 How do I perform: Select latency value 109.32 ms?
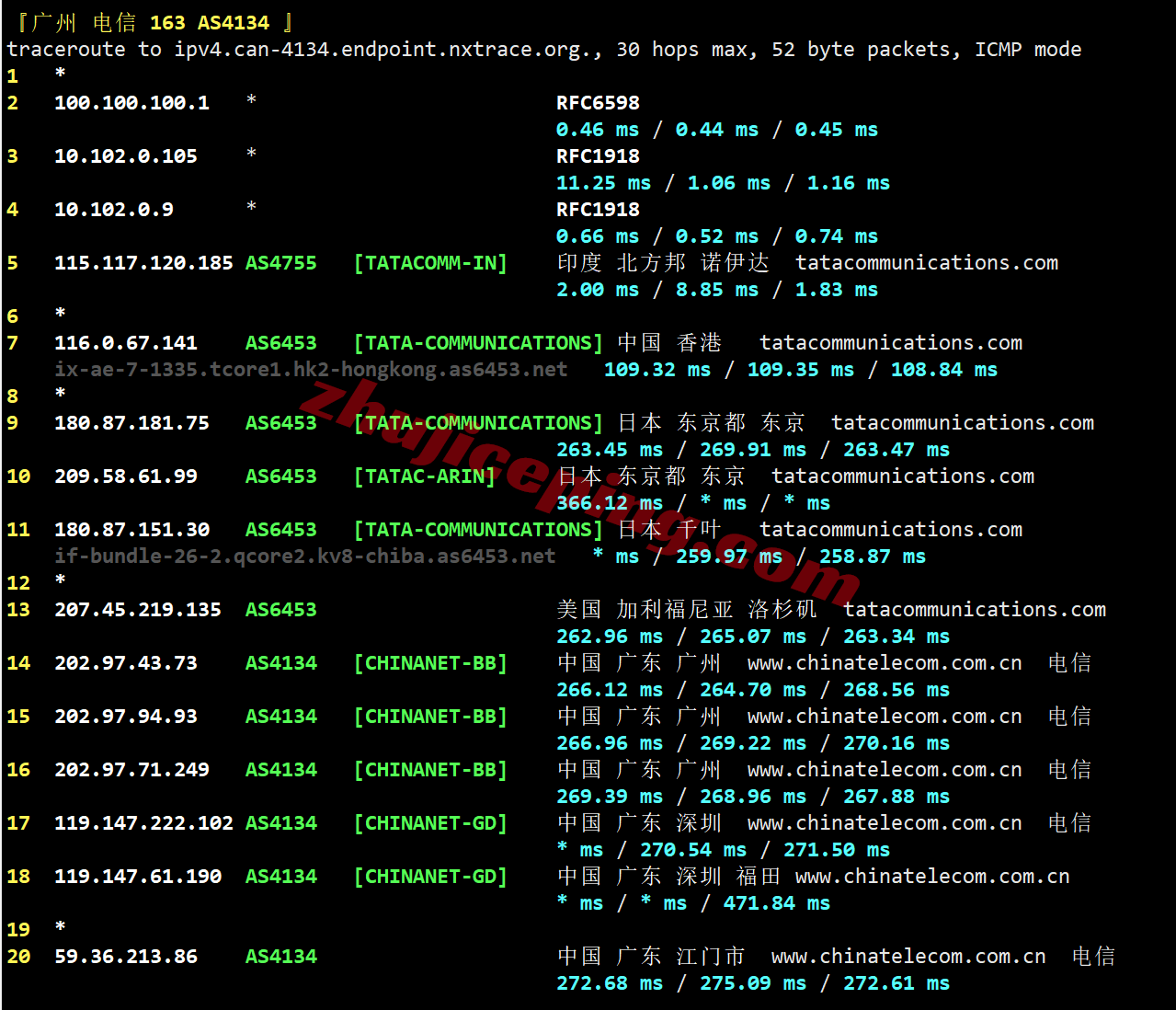657,370
